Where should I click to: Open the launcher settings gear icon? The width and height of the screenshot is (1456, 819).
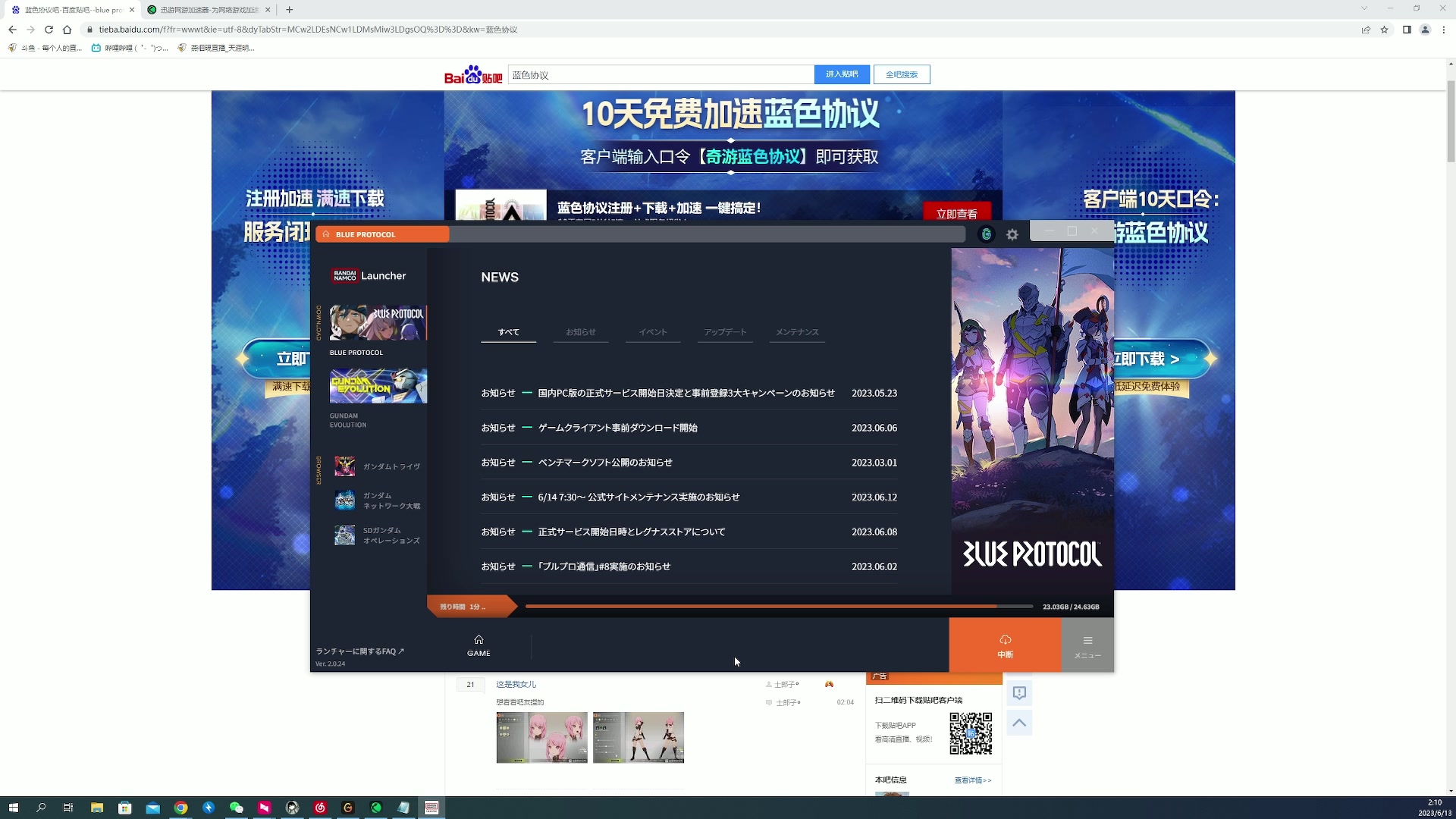(x=1012, y=234)
